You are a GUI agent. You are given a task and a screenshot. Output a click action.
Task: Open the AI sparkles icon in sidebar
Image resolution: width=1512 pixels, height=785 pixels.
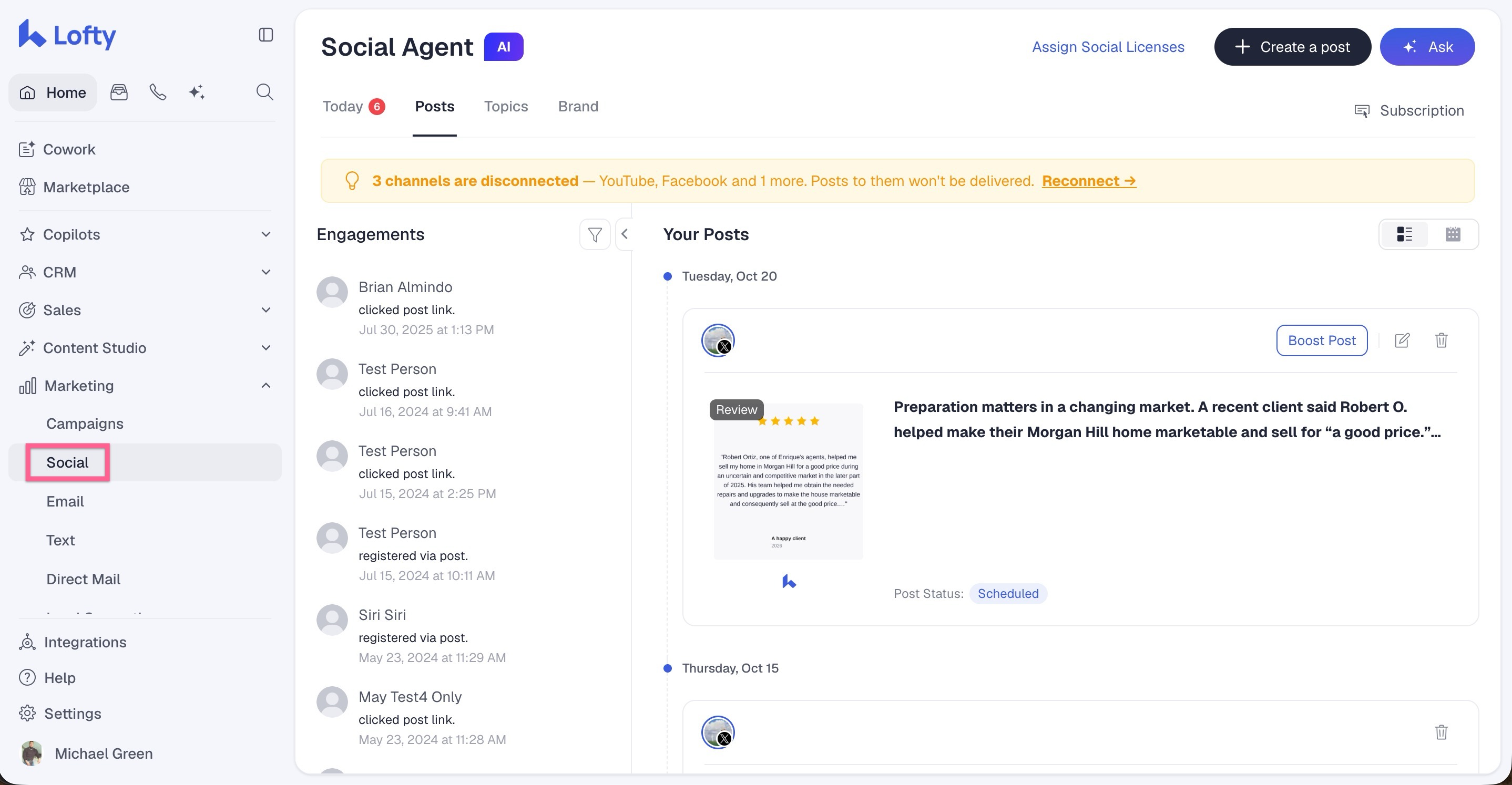tap(197, 92)
